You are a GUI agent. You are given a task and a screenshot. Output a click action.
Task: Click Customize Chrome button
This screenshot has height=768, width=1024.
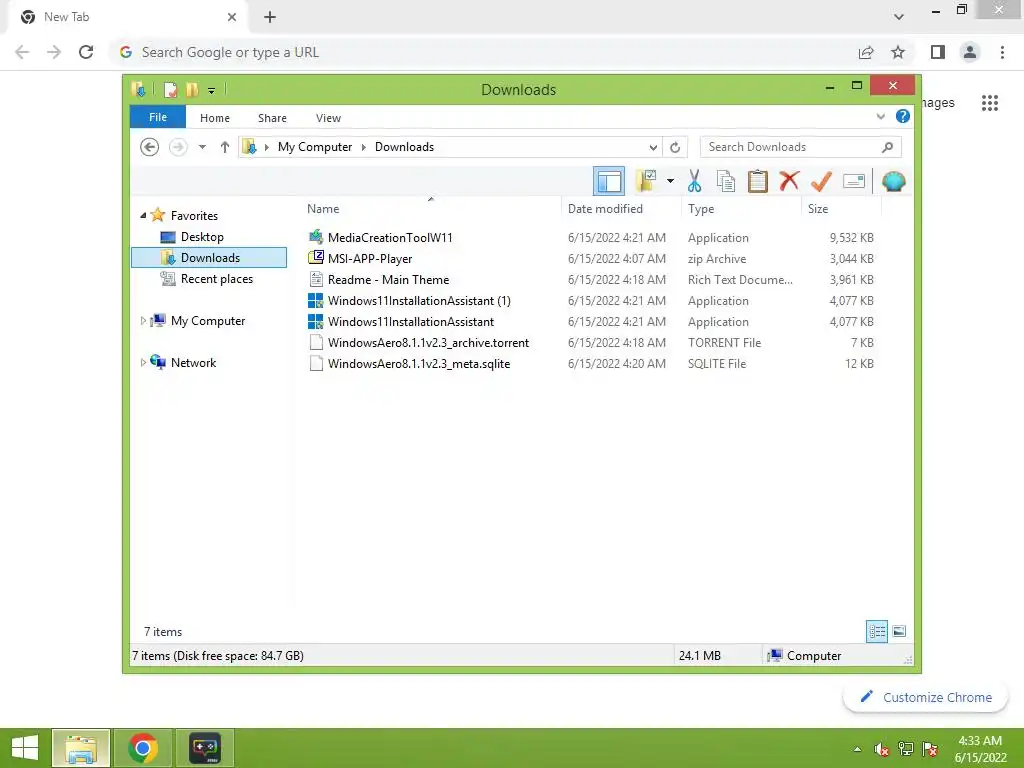(925, 697)
